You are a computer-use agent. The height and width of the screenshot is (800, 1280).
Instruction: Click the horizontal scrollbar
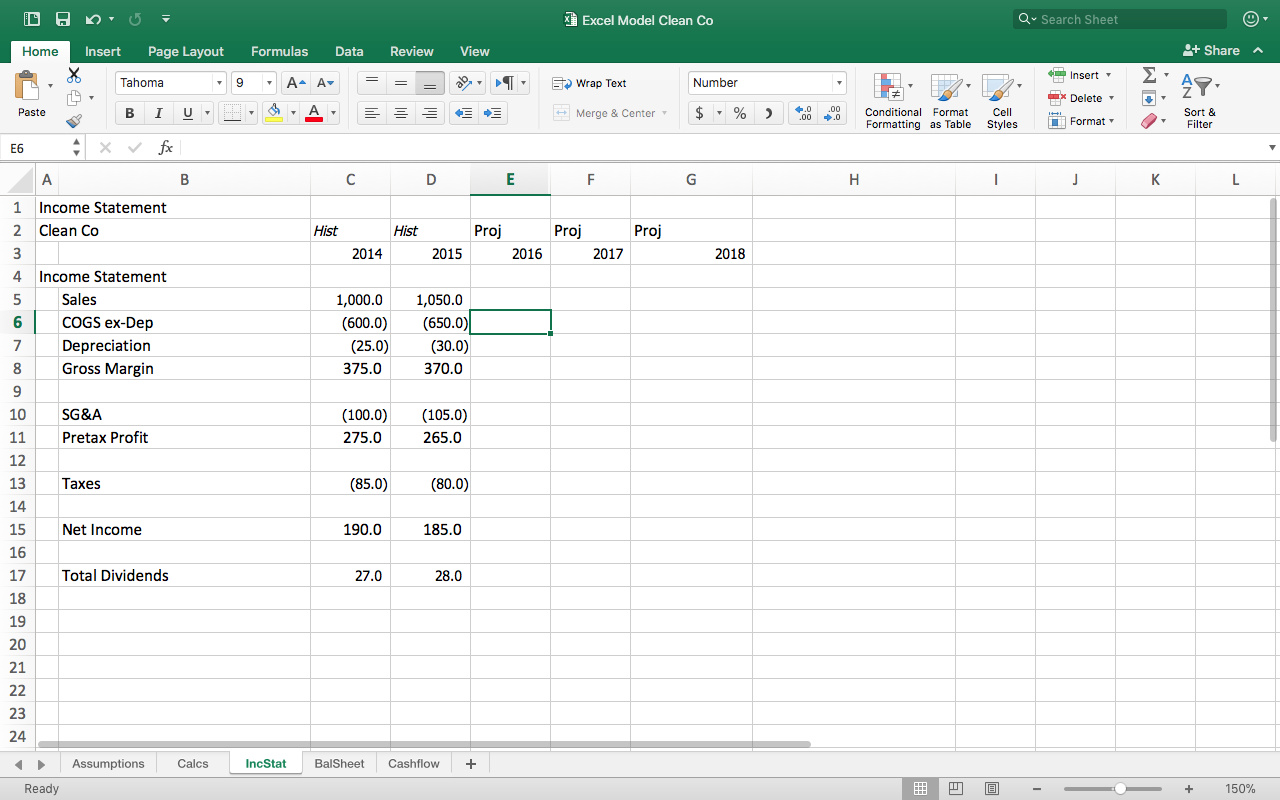423,745
